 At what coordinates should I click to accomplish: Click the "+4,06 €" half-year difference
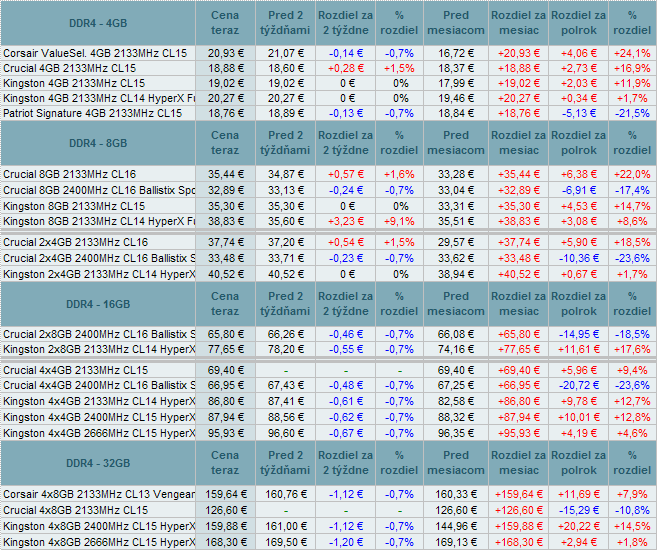(579, 53)
